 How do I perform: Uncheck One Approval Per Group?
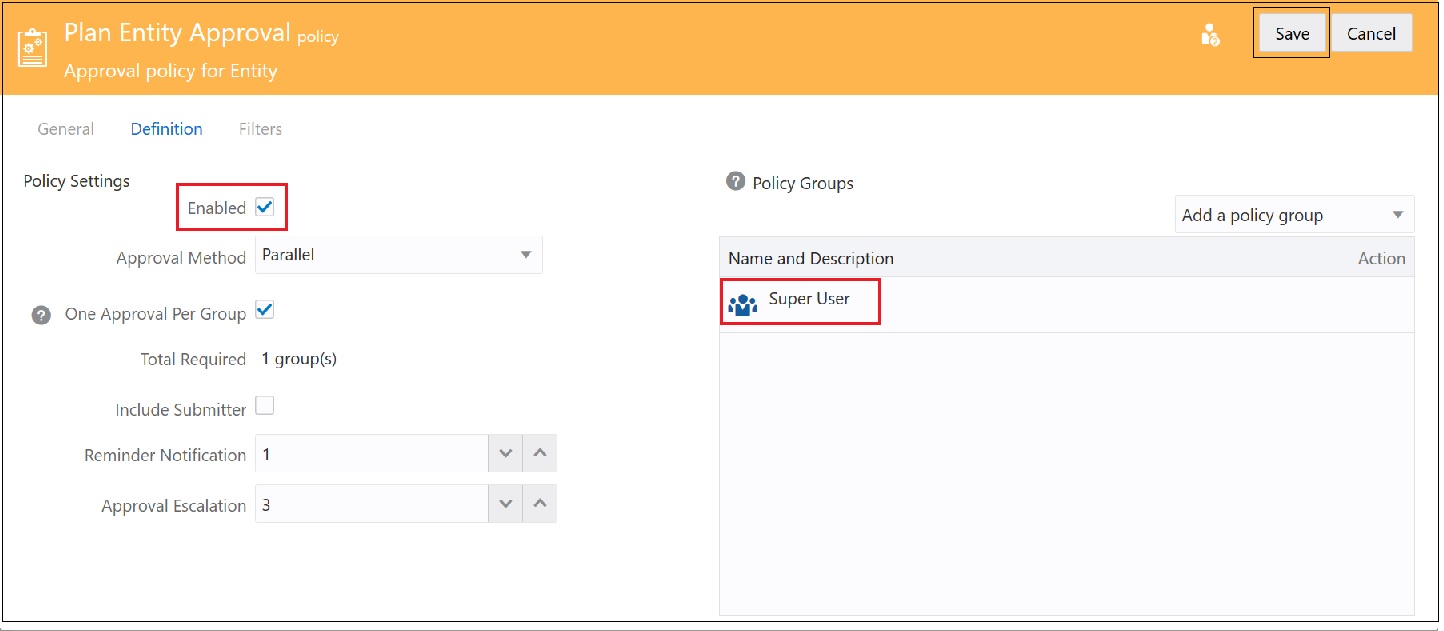pos(265,310)
